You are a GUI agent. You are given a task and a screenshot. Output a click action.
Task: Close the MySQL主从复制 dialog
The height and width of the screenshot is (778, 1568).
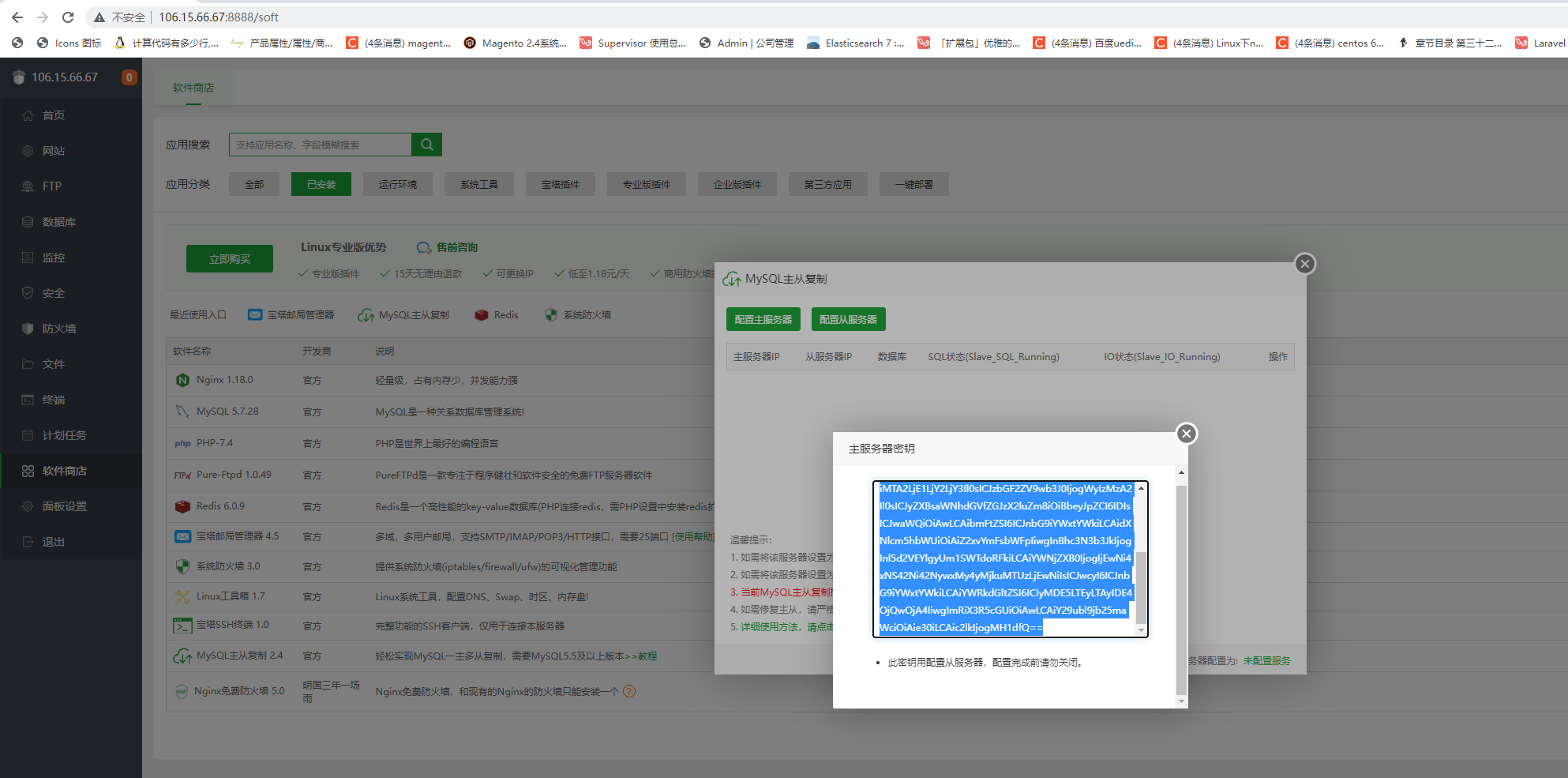[1305, 264]
